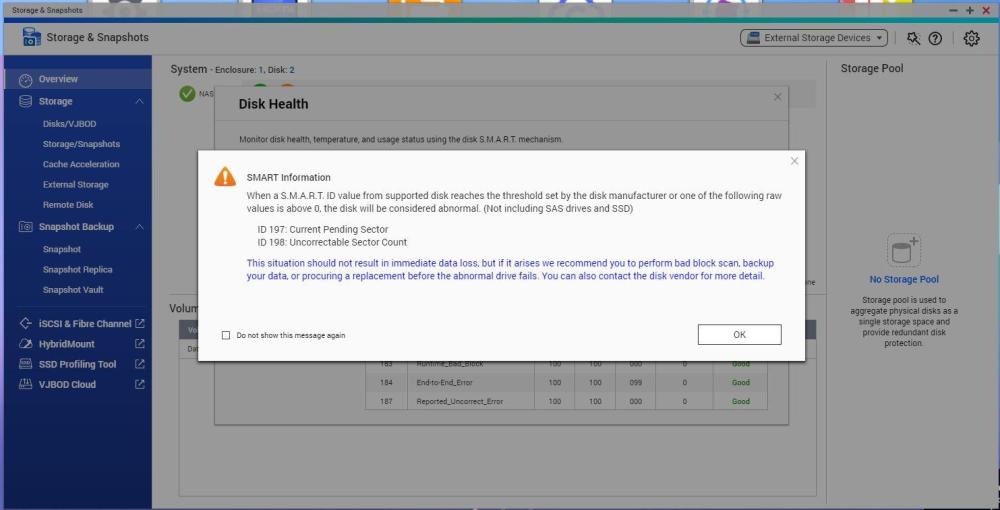Open Snapshot Replica page
This screenshot has height=510, width=1000.
click(x=77, y=270)
